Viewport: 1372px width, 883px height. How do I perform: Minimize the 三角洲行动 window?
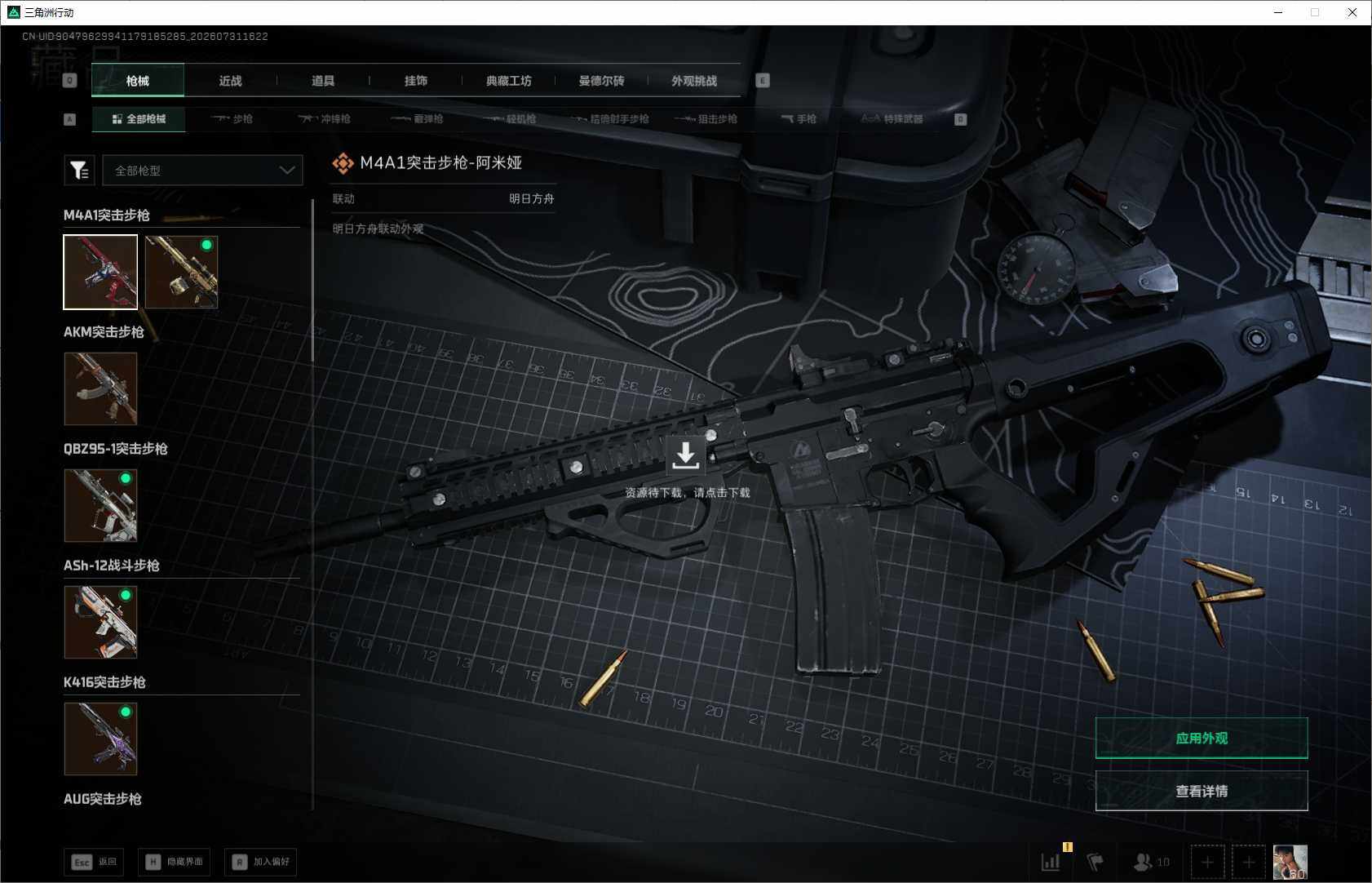point(1278,12)
